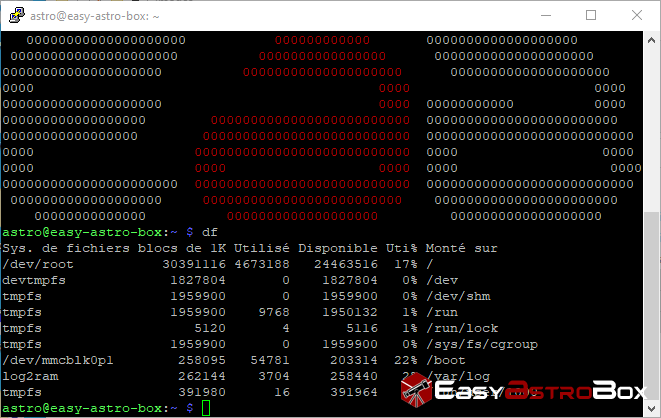Screen dimensions: 661x418
Task: Click the scrollbar up arrow
Action: point(651,42)
